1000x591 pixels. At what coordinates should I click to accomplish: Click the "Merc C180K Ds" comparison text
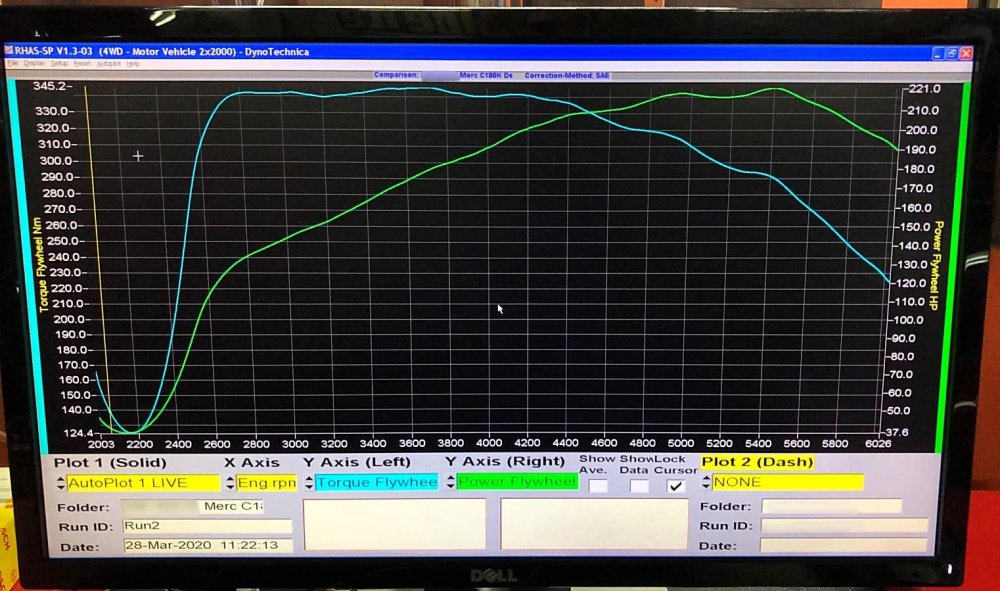[486, 75]
